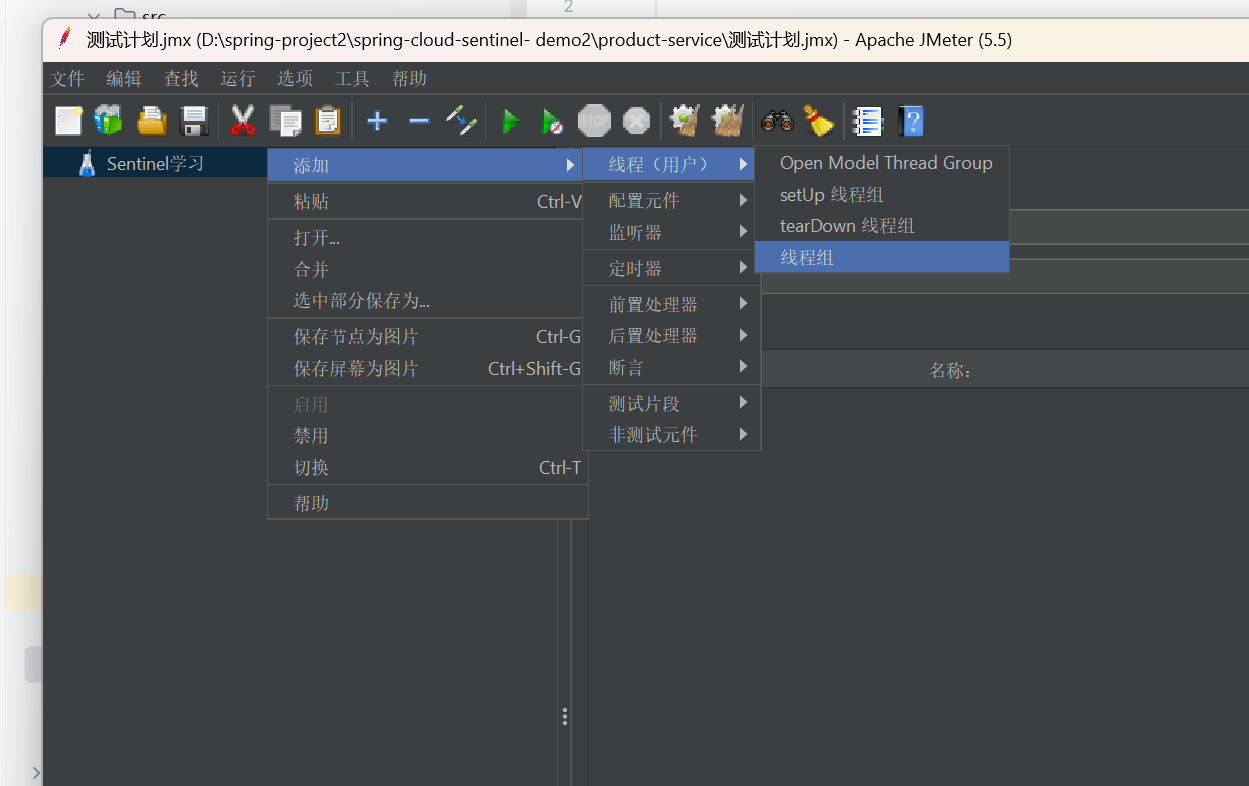Choose 线程组 in the thread submenu
The height and width of the screenshot is (786, 1249).
pyautogui.click(x=882, y=257)
